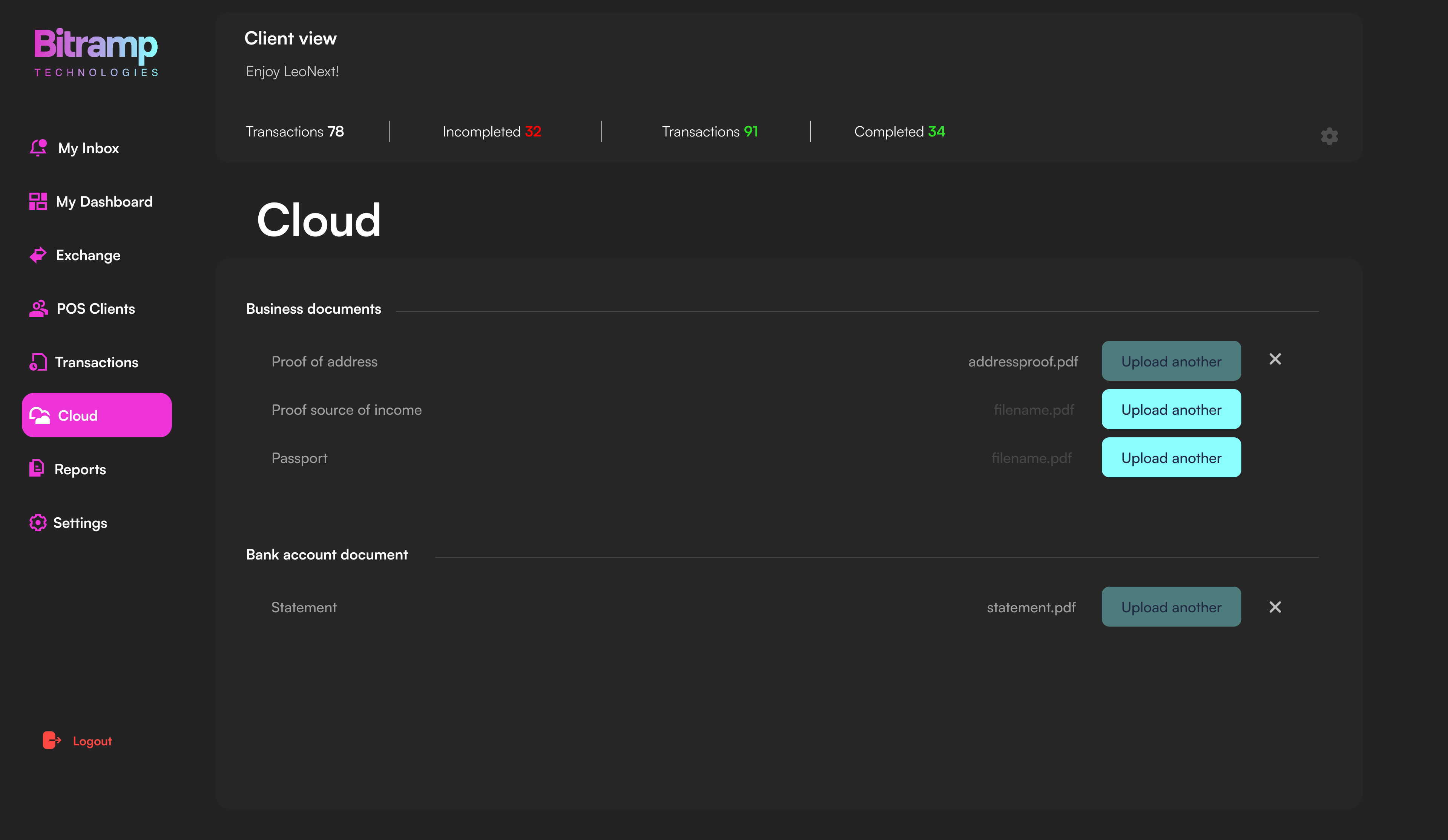Click the Settings gear icon in sidebar
Viewport: 1448px width, 840px height.
click(38, 522)
